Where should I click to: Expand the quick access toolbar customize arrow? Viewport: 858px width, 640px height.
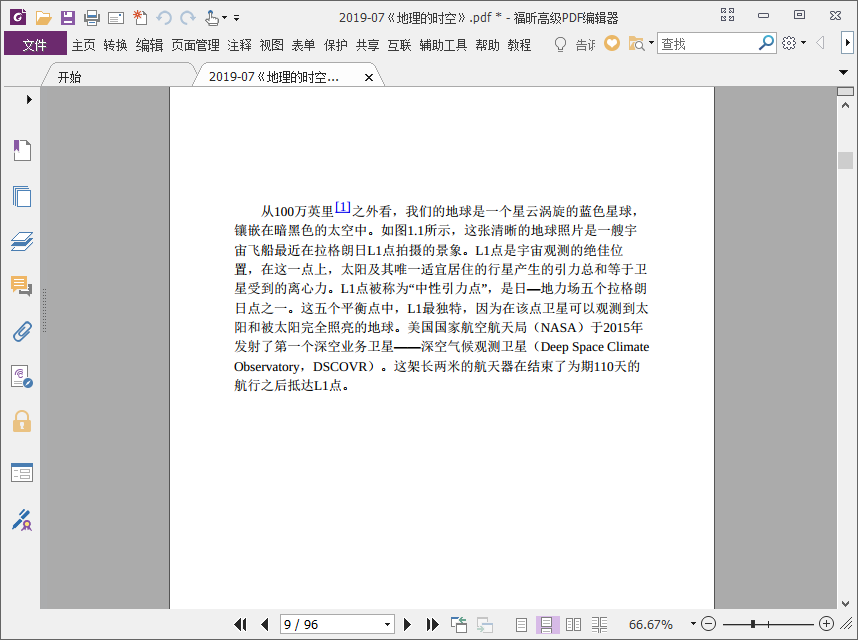pos(236,18)
